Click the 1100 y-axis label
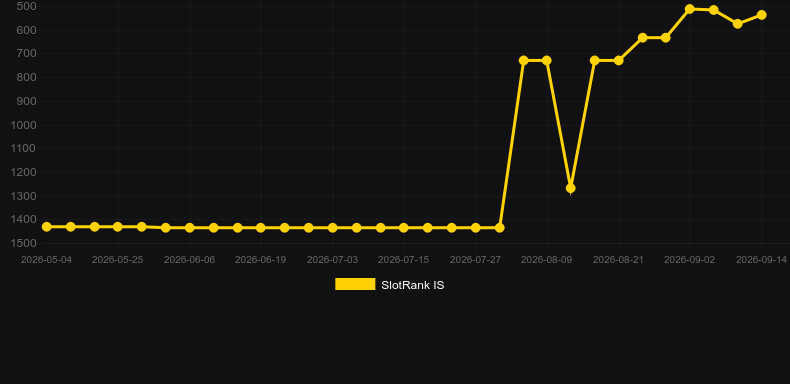The height and width of the screenshot is (384, 790). click(x=24, y=149)
